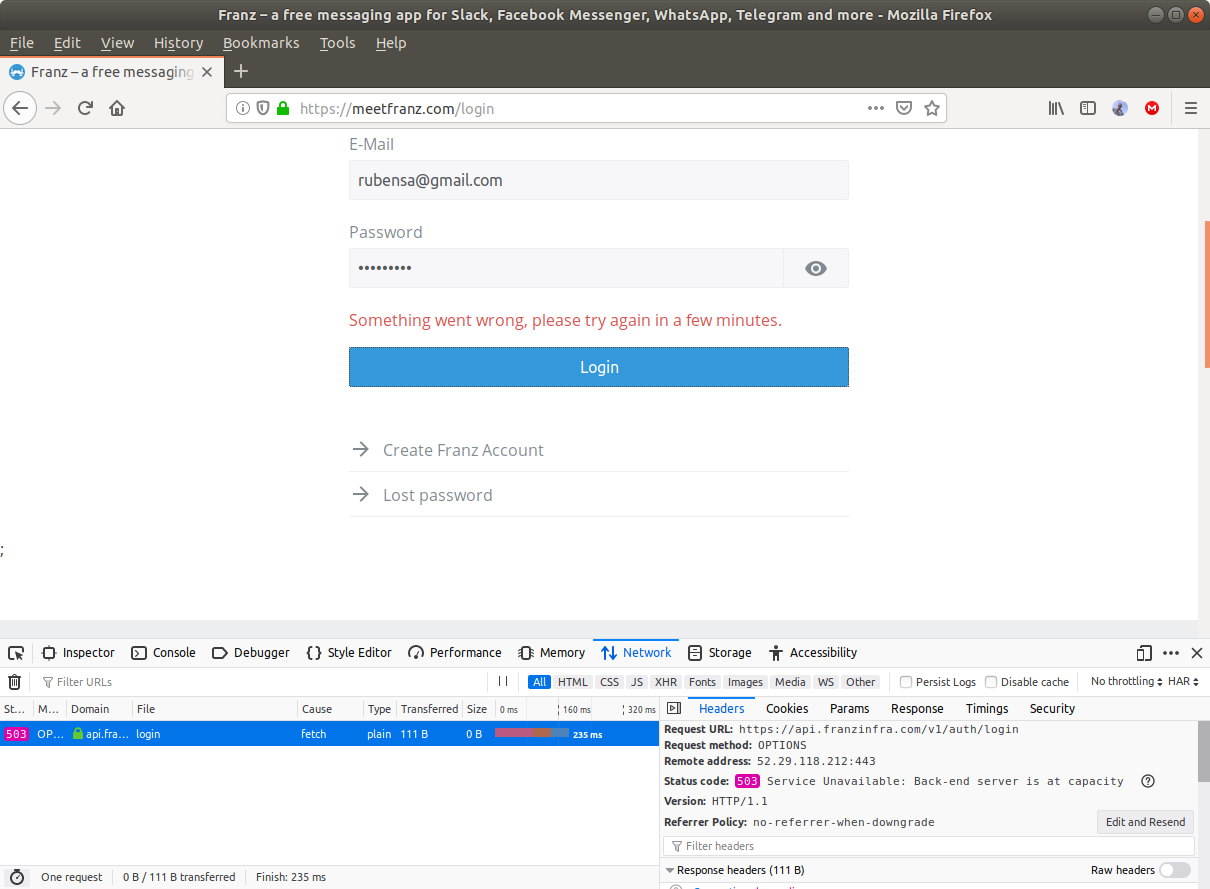Toggle Raw headers switch

click(1175, 870)
